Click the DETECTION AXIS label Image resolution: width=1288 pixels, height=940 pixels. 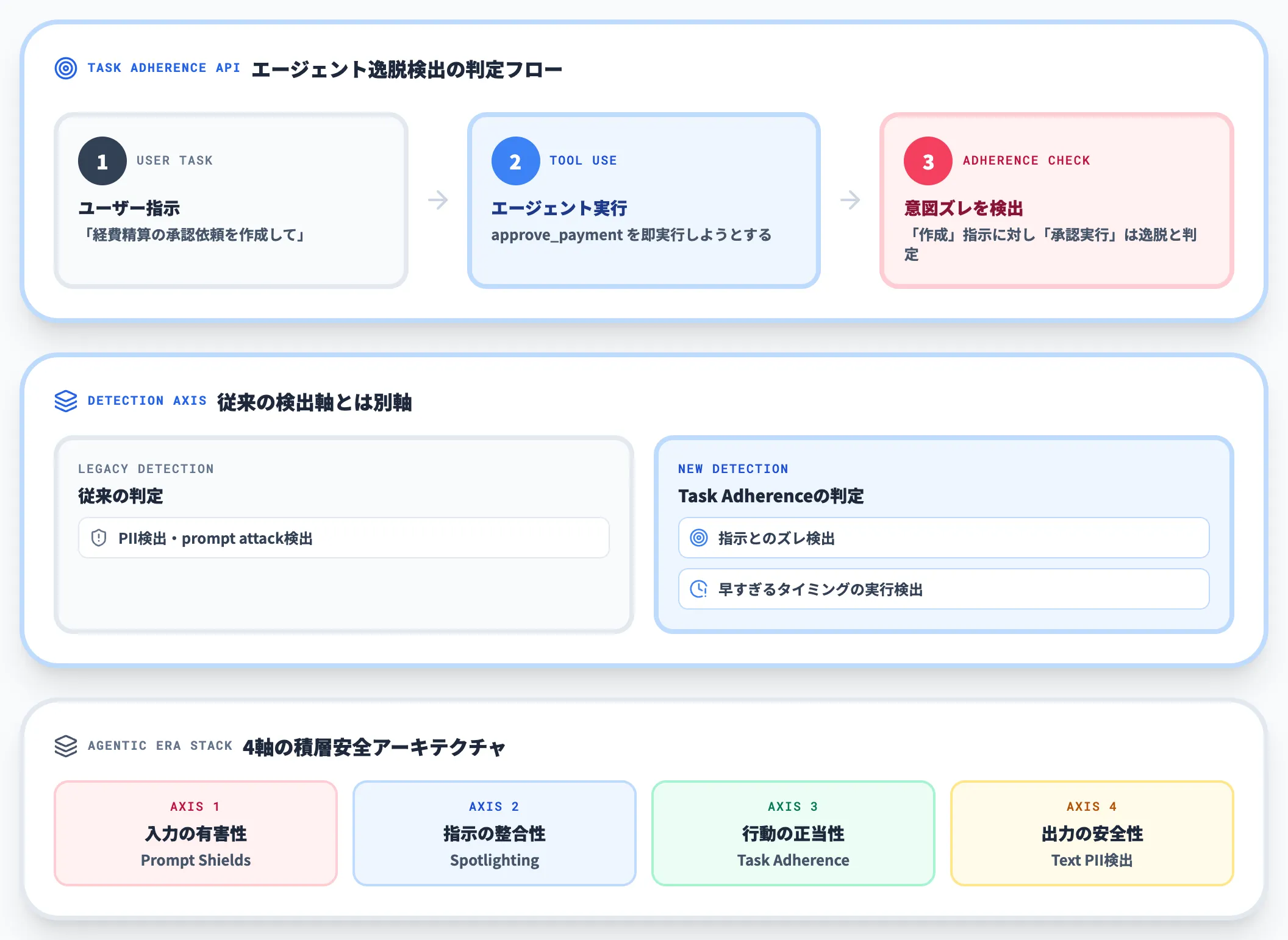(x=147, y=401)
